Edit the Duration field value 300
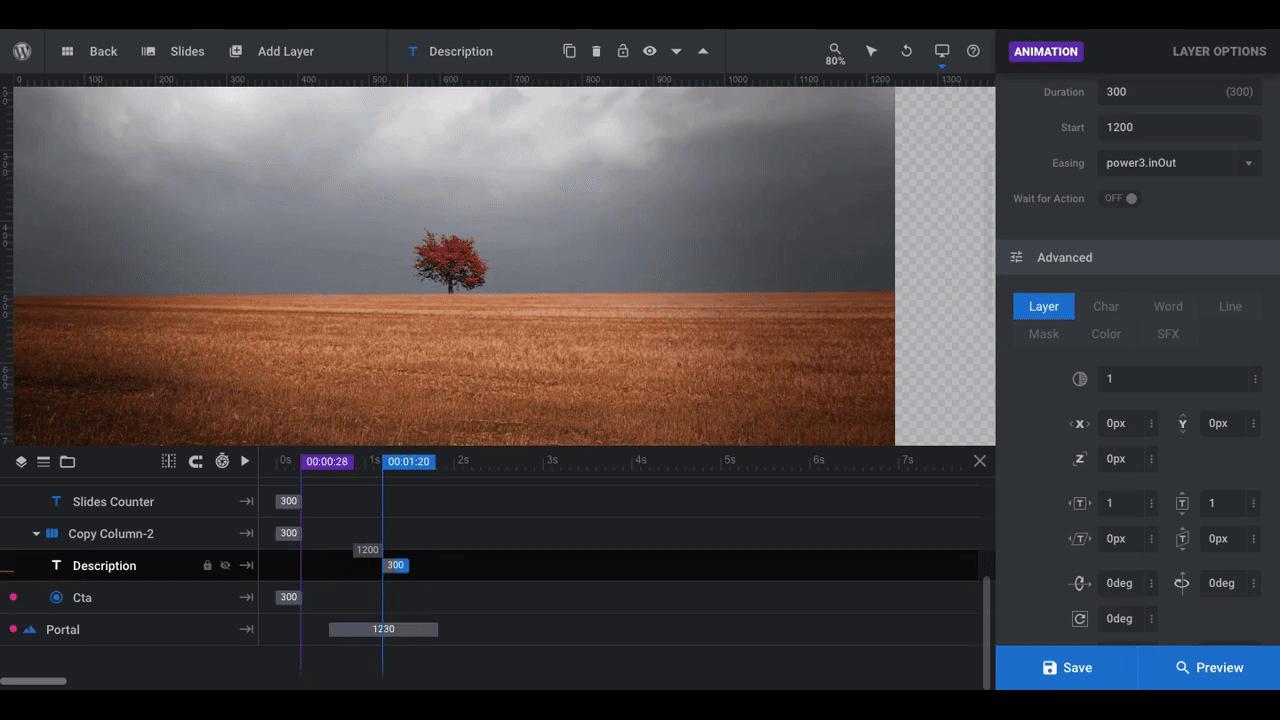Viewport: 1280px width, 720px height. coord(1179,92)
